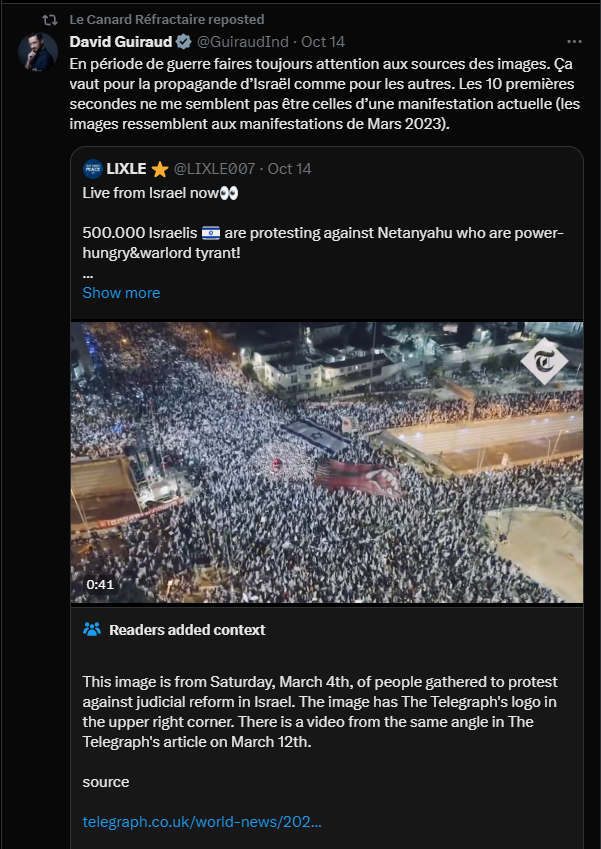Click 'Le Canard Réfractaire reposted' label
This screenshot has width=601, height=849.
click(167, 19)
